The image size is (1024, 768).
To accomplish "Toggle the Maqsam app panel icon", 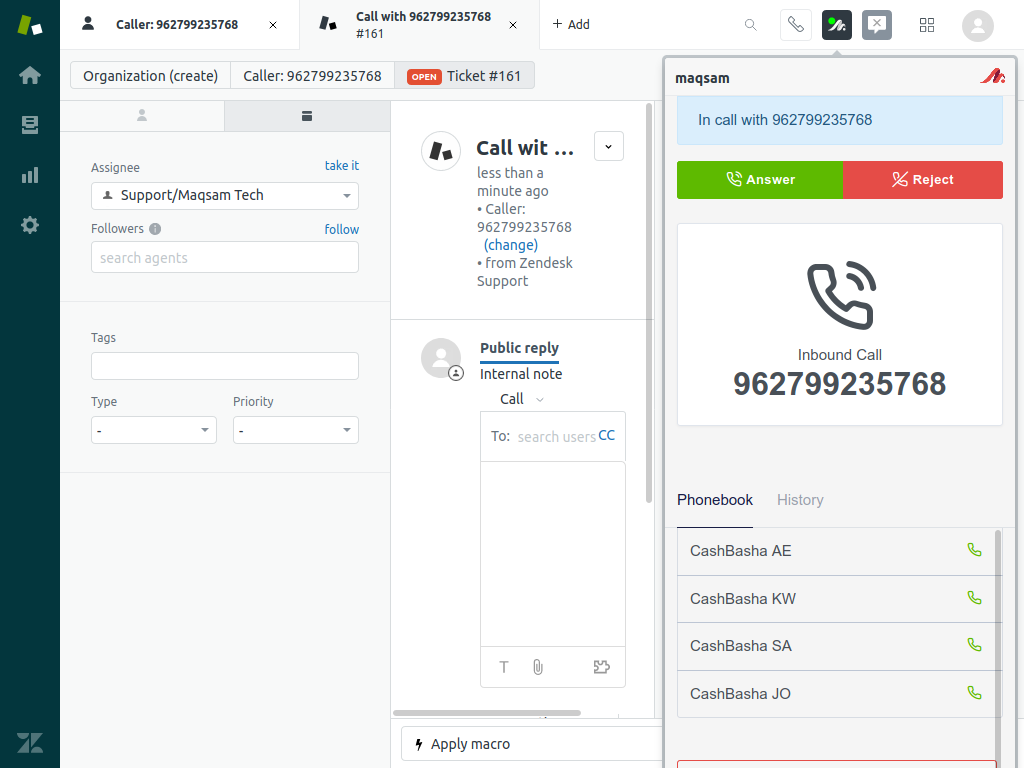I will (x=837, y=25).
